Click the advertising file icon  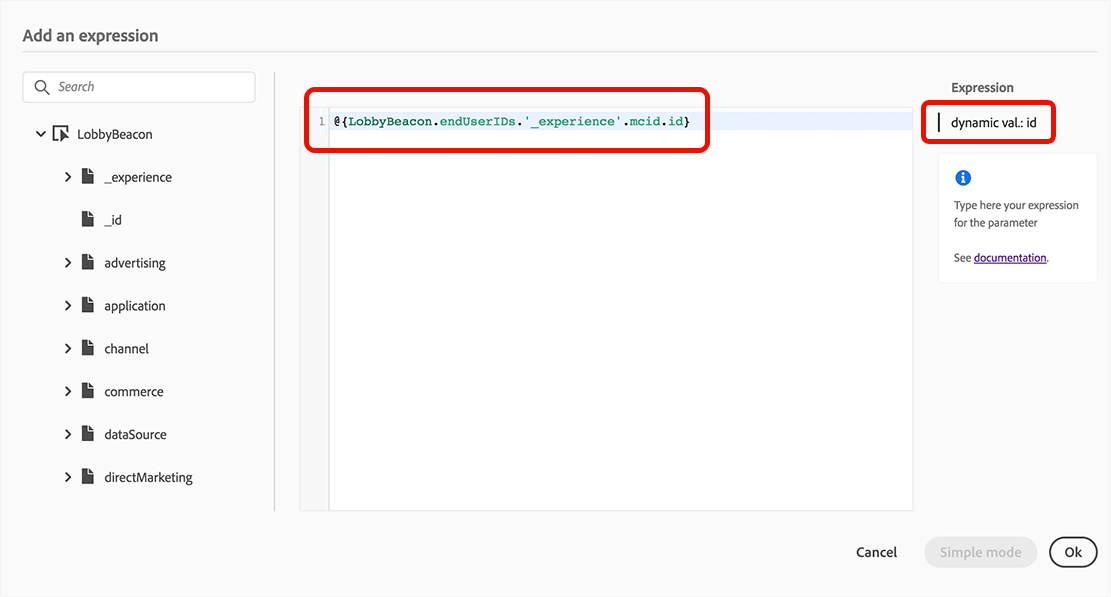pos(88,262)
